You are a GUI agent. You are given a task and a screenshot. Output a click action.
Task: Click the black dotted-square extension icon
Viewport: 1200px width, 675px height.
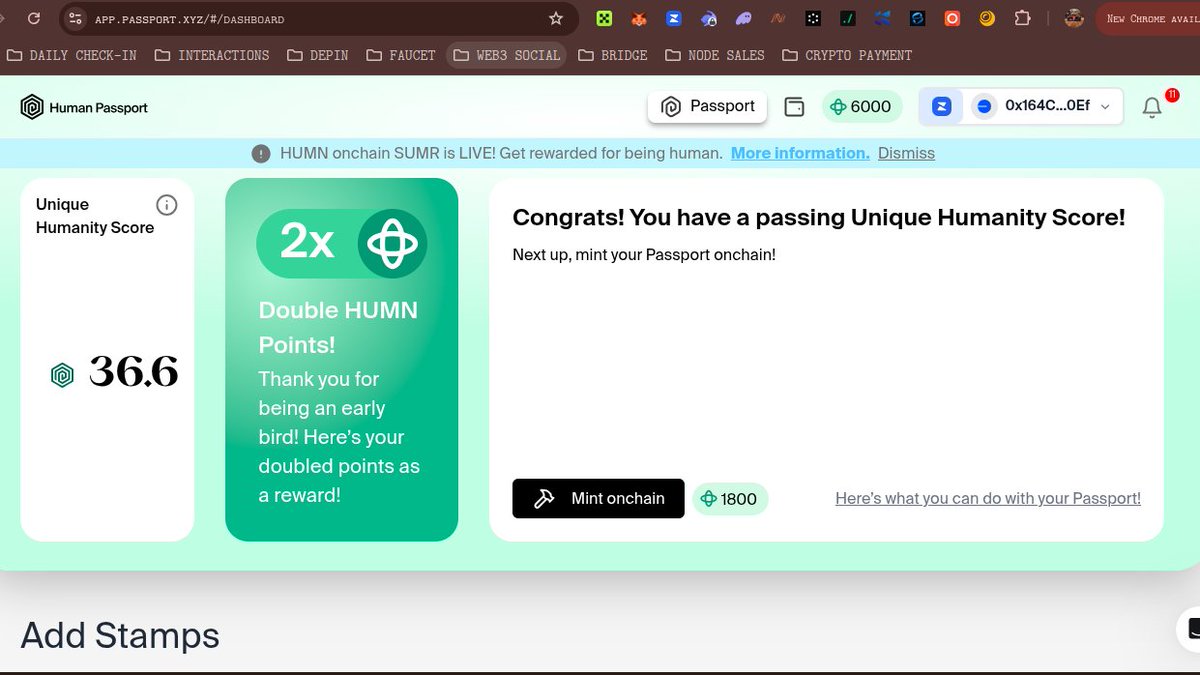coord(813,18)
